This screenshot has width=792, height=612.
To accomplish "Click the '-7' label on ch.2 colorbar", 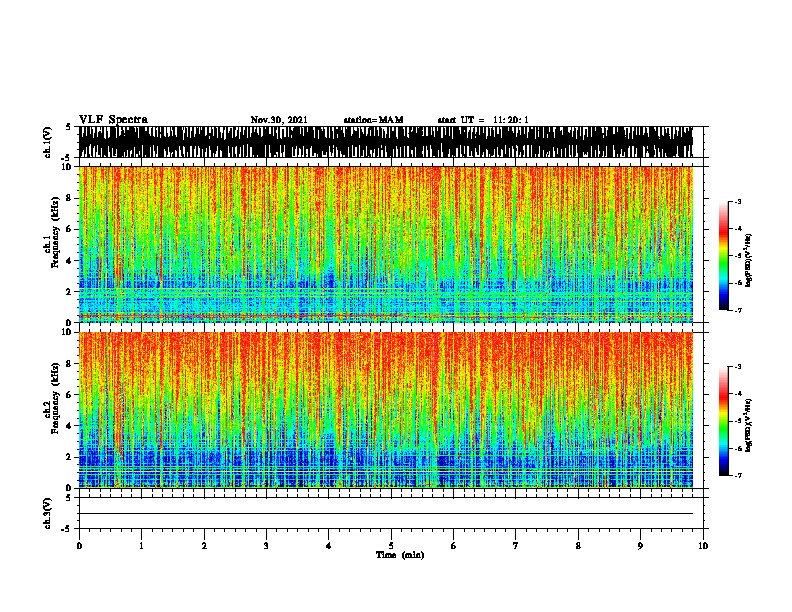I will [738, 476].
